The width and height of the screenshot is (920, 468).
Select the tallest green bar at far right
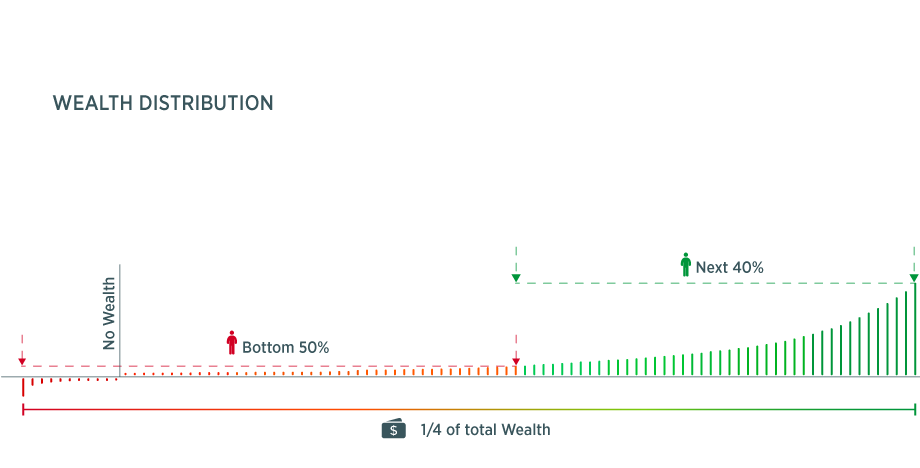coord(914,331)
